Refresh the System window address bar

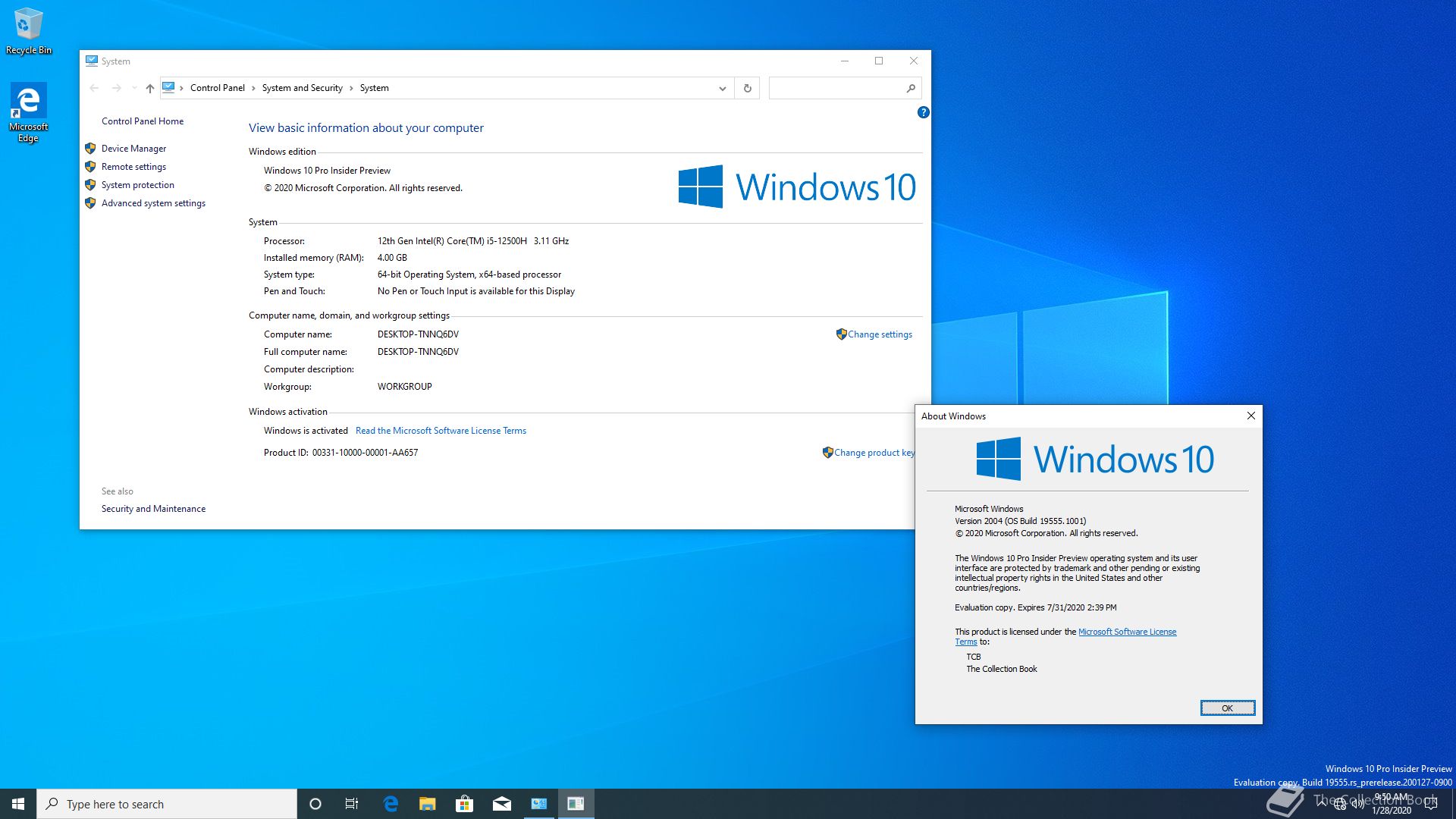coord(747,88)
